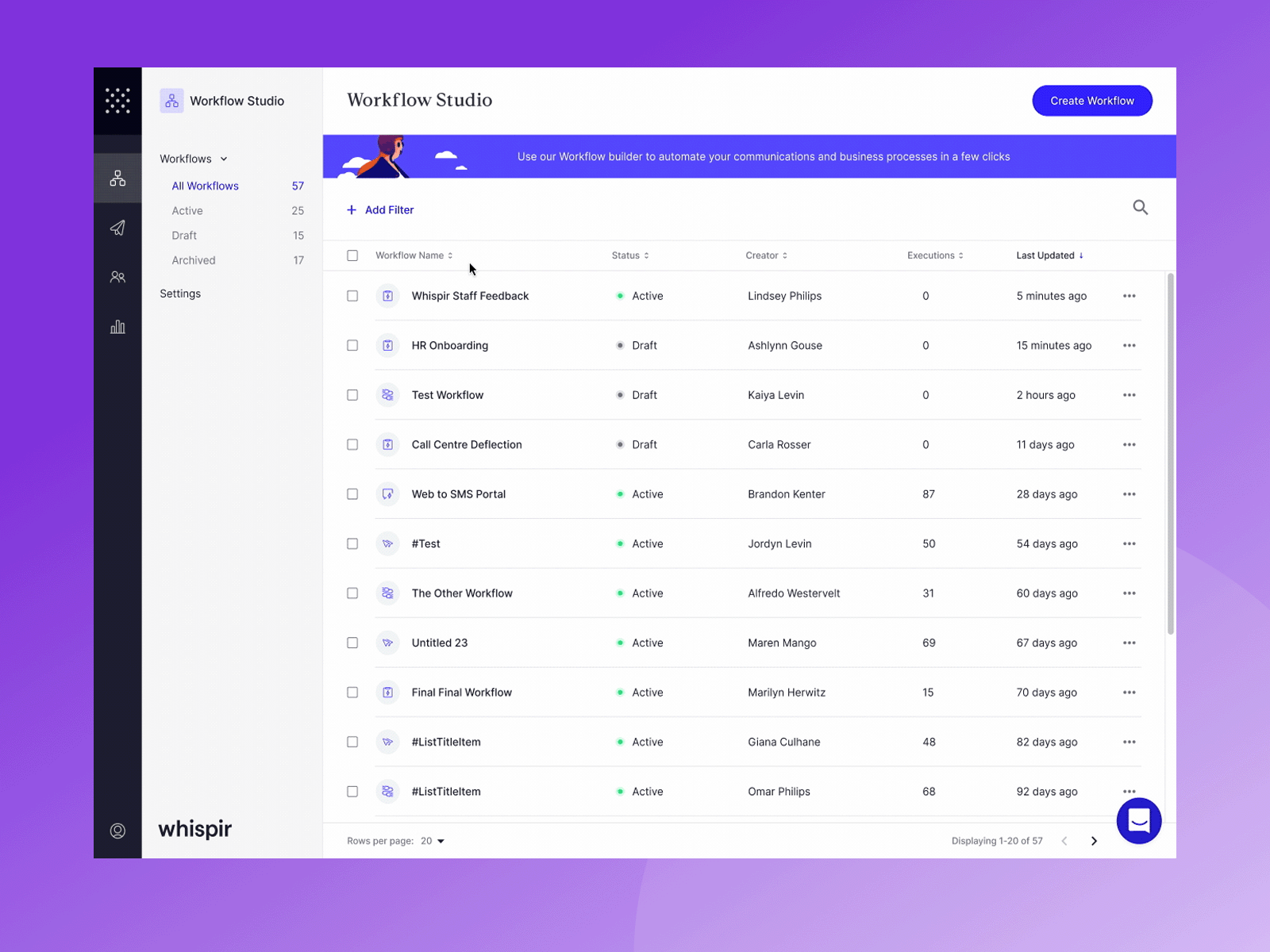Open the Rows per page dropdown
The image size is (1270, 952).
[x=434, y=841]
